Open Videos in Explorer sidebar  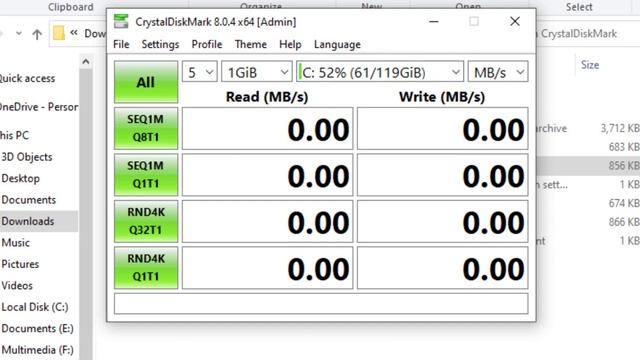pyautogui.click(x=17, y=285)
